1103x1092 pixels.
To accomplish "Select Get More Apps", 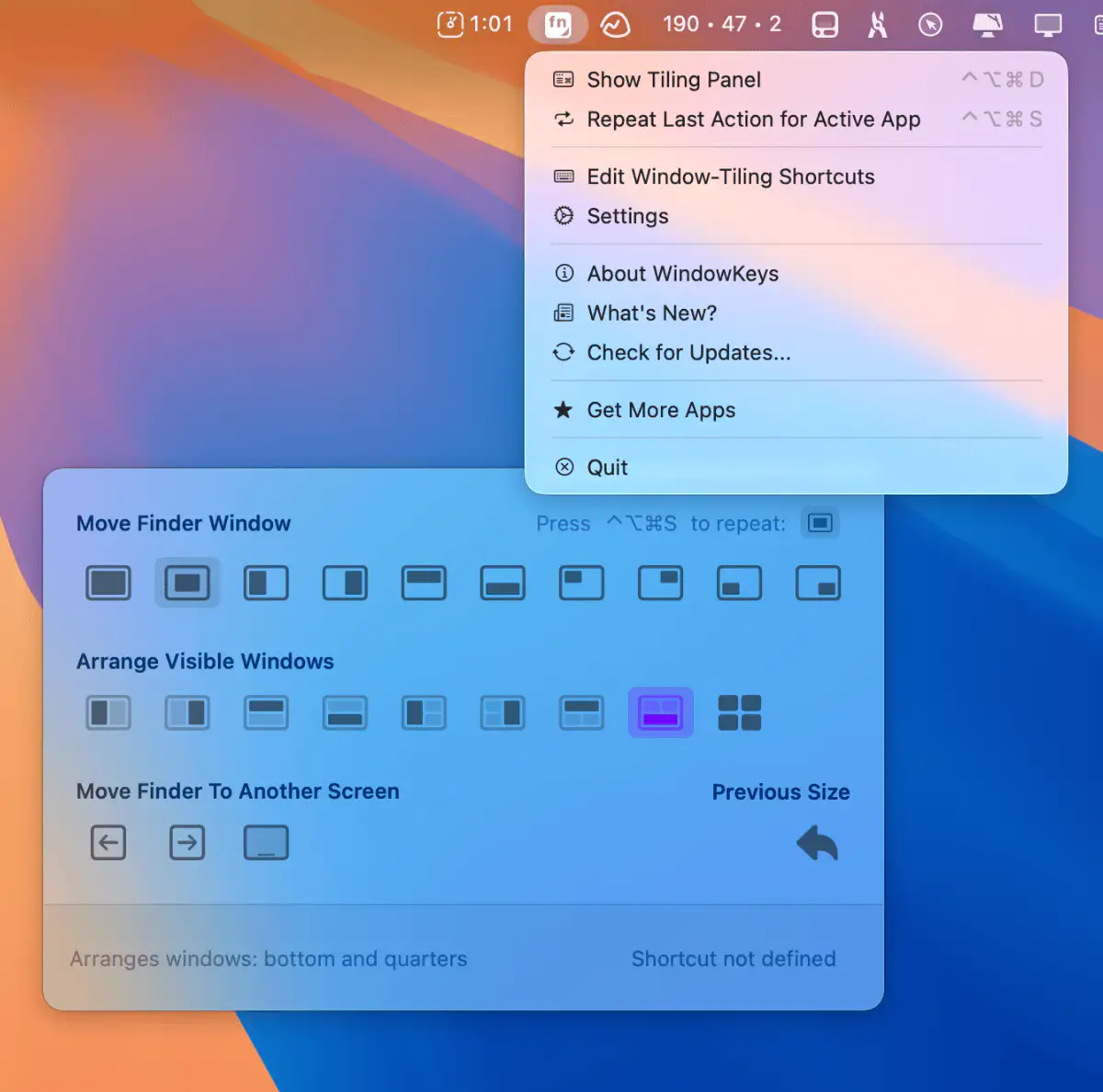I will point(797,410).
